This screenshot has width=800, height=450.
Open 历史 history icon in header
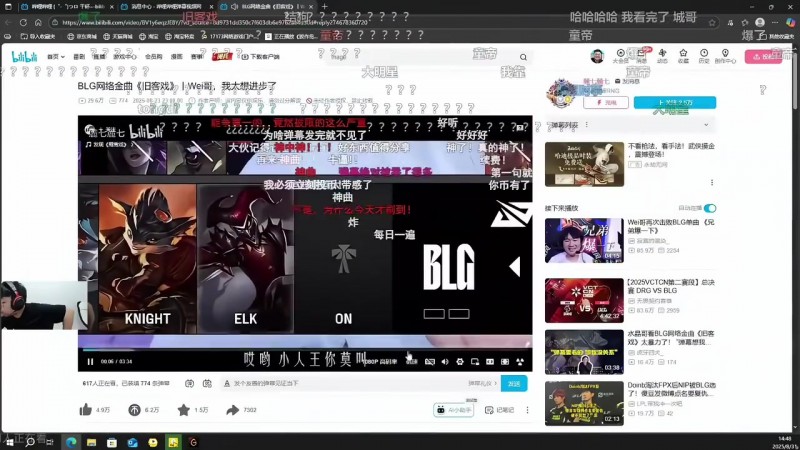pos(704,56)
